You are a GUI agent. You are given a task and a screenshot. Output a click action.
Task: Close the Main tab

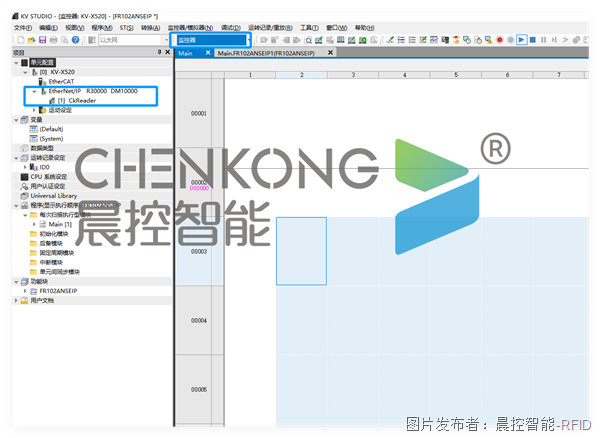click(x=208, y=53)
